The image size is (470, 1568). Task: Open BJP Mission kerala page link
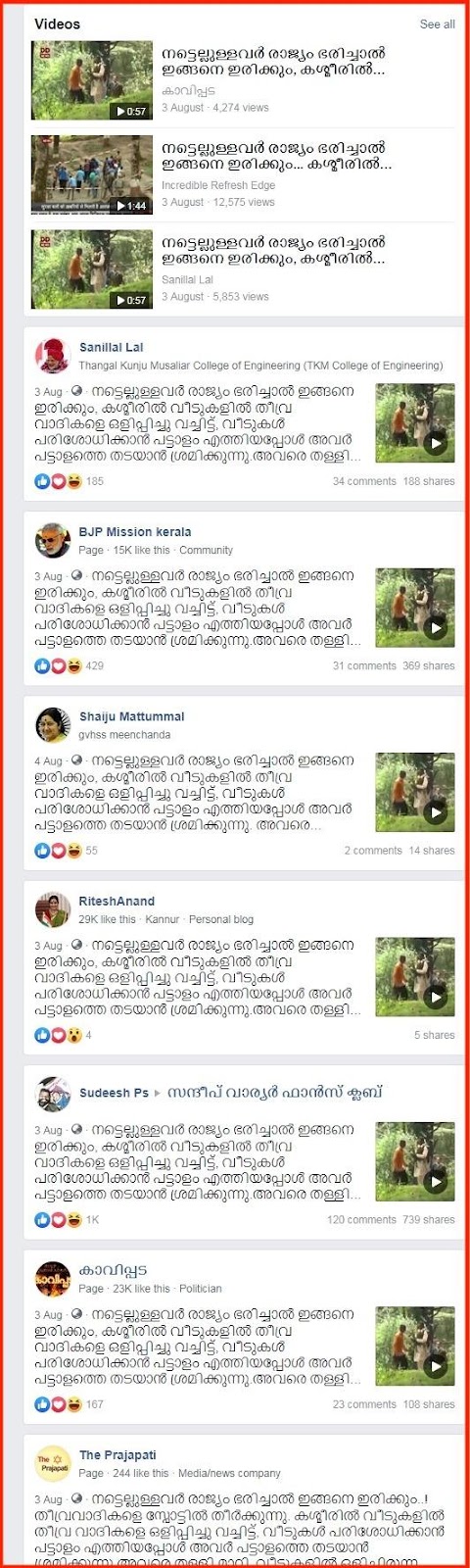[135, 532]
